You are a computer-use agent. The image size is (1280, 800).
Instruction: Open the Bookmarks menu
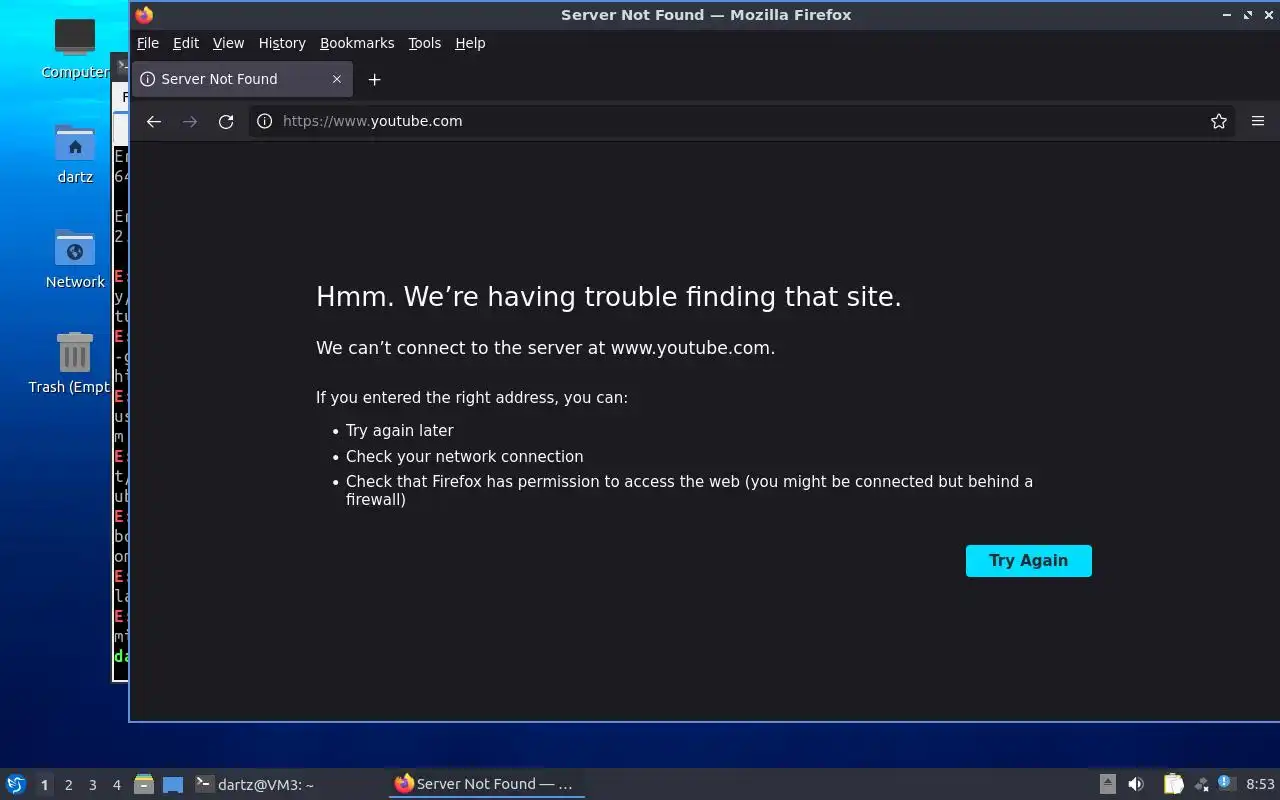click(357, 43)
